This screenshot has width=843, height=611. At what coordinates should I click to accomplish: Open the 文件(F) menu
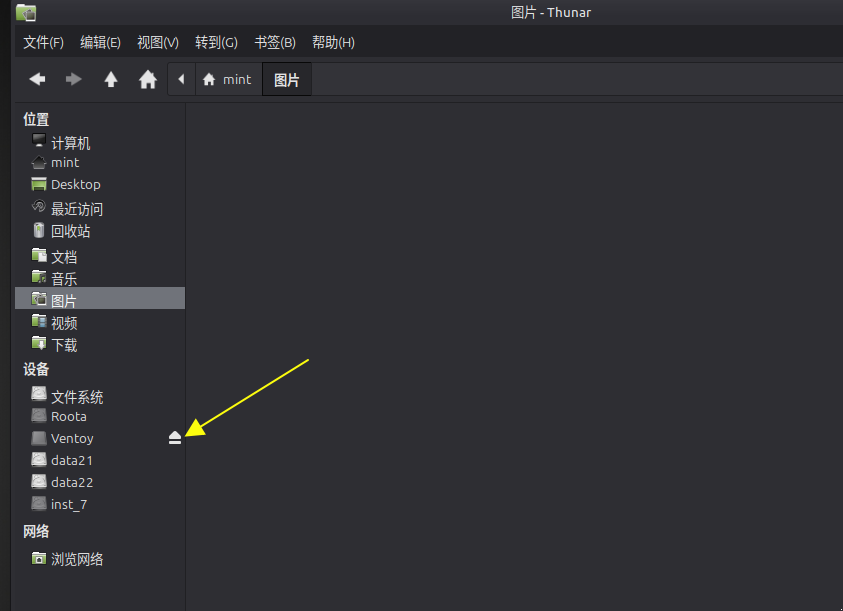pyautogui.click(x=44, y=42)
